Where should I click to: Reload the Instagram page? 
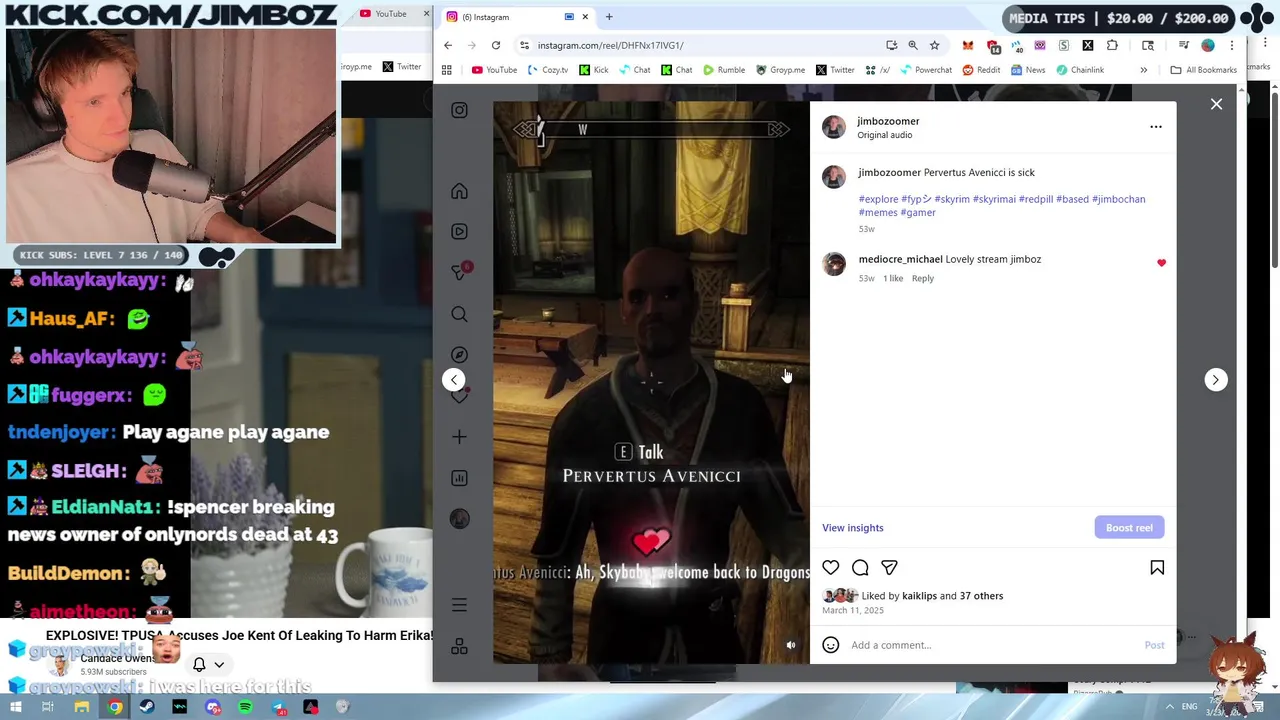496,45
